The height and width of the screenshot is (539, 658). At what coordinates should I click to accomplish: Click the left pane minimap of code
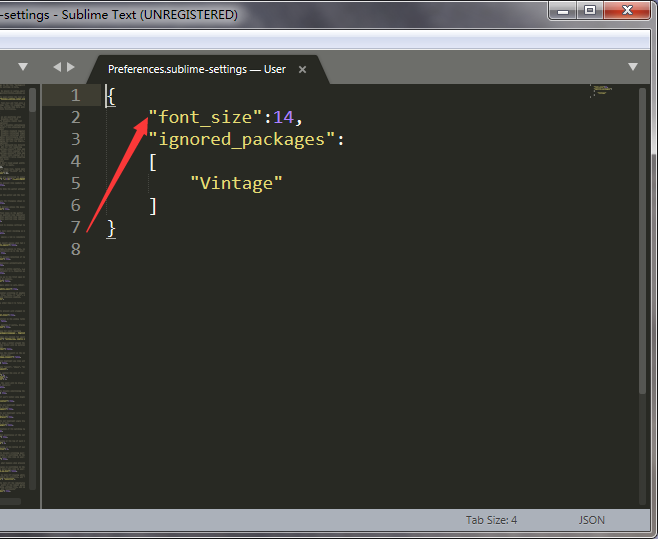click(13, 288)
